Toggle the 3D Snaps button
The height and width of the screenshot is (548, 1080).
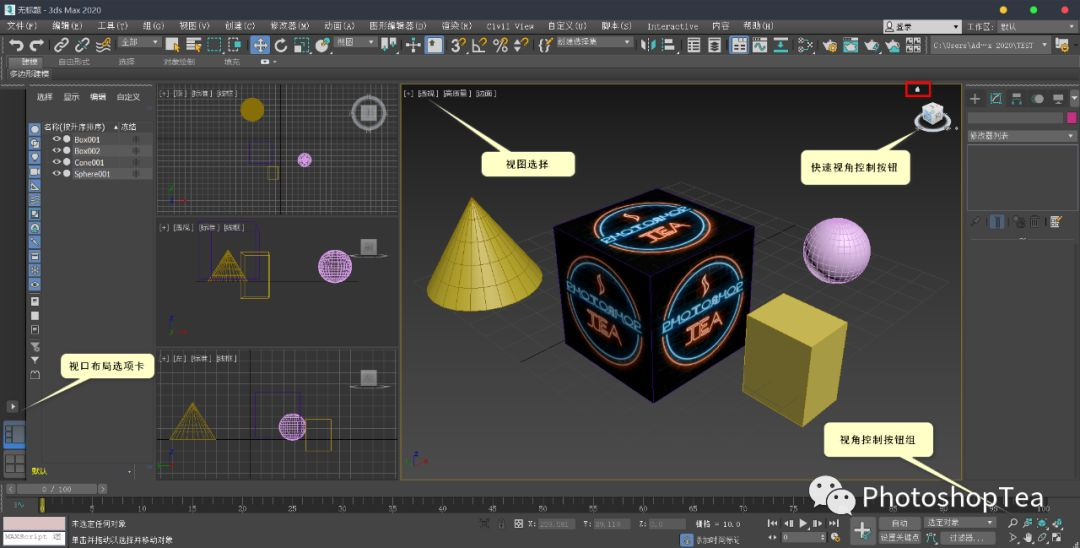[x=457, y=45]
